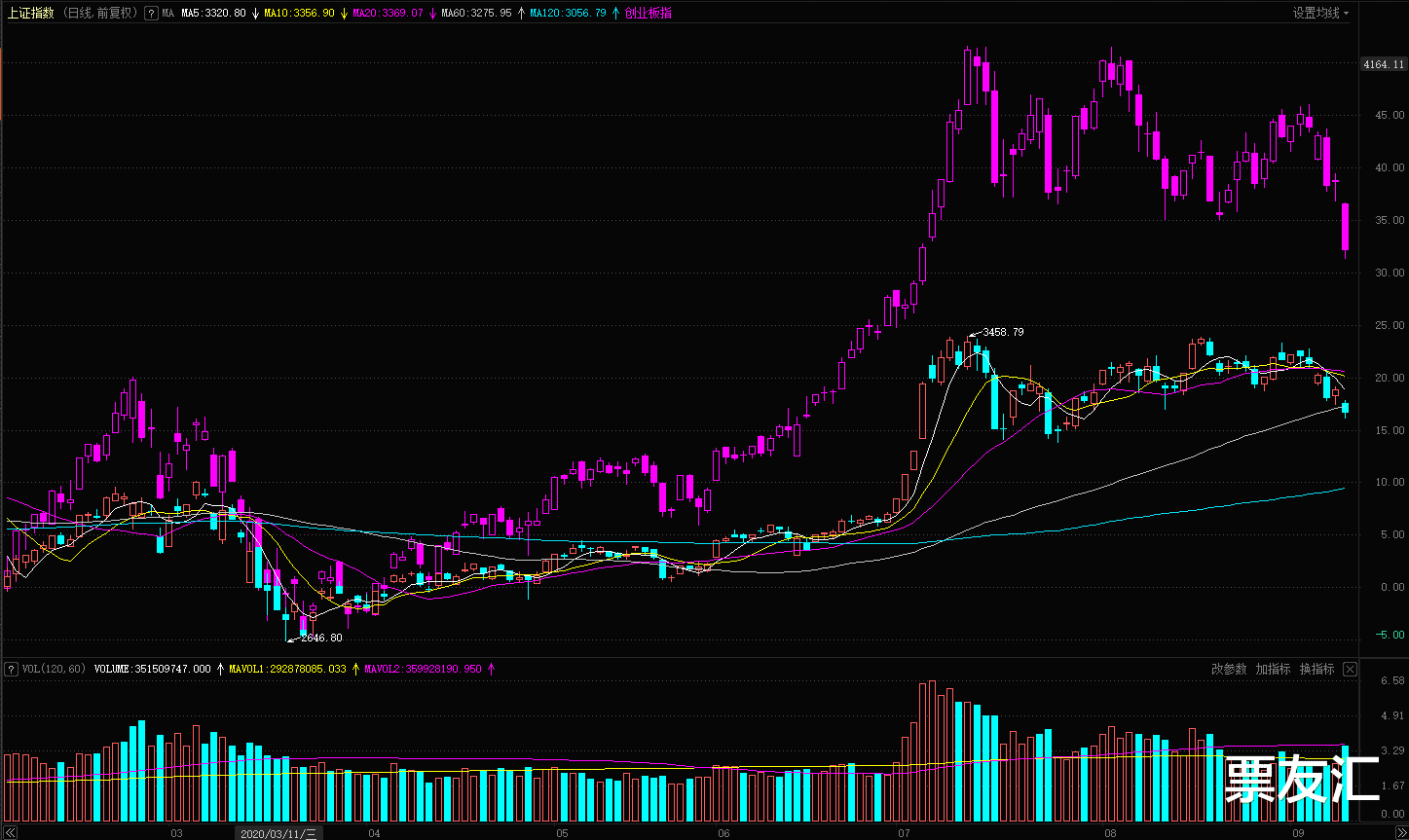Close the volume indicator panel
Image resolution: width=1409 pixels, height=840 pixels.
(x=1350, y=669)
